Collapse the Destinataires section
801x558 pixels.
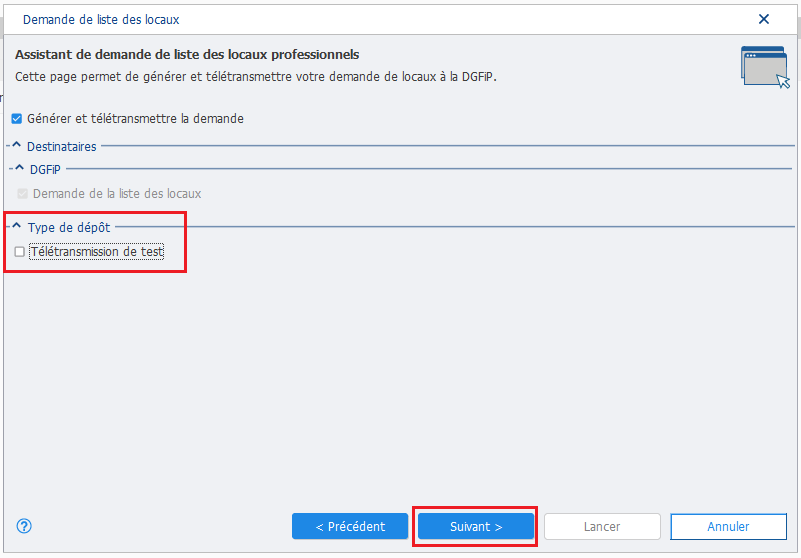point(16,146)
